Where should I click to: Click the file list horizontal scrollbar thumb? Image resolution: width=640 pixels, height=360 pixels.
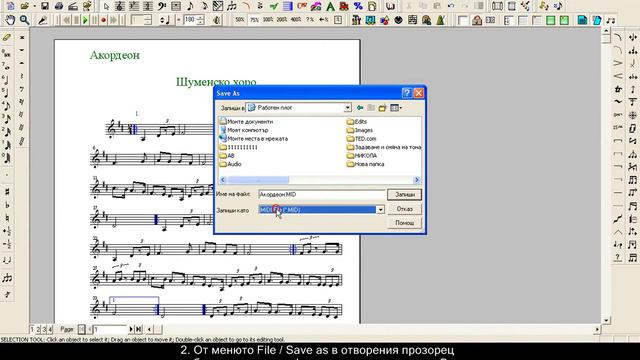click(258, 180)
